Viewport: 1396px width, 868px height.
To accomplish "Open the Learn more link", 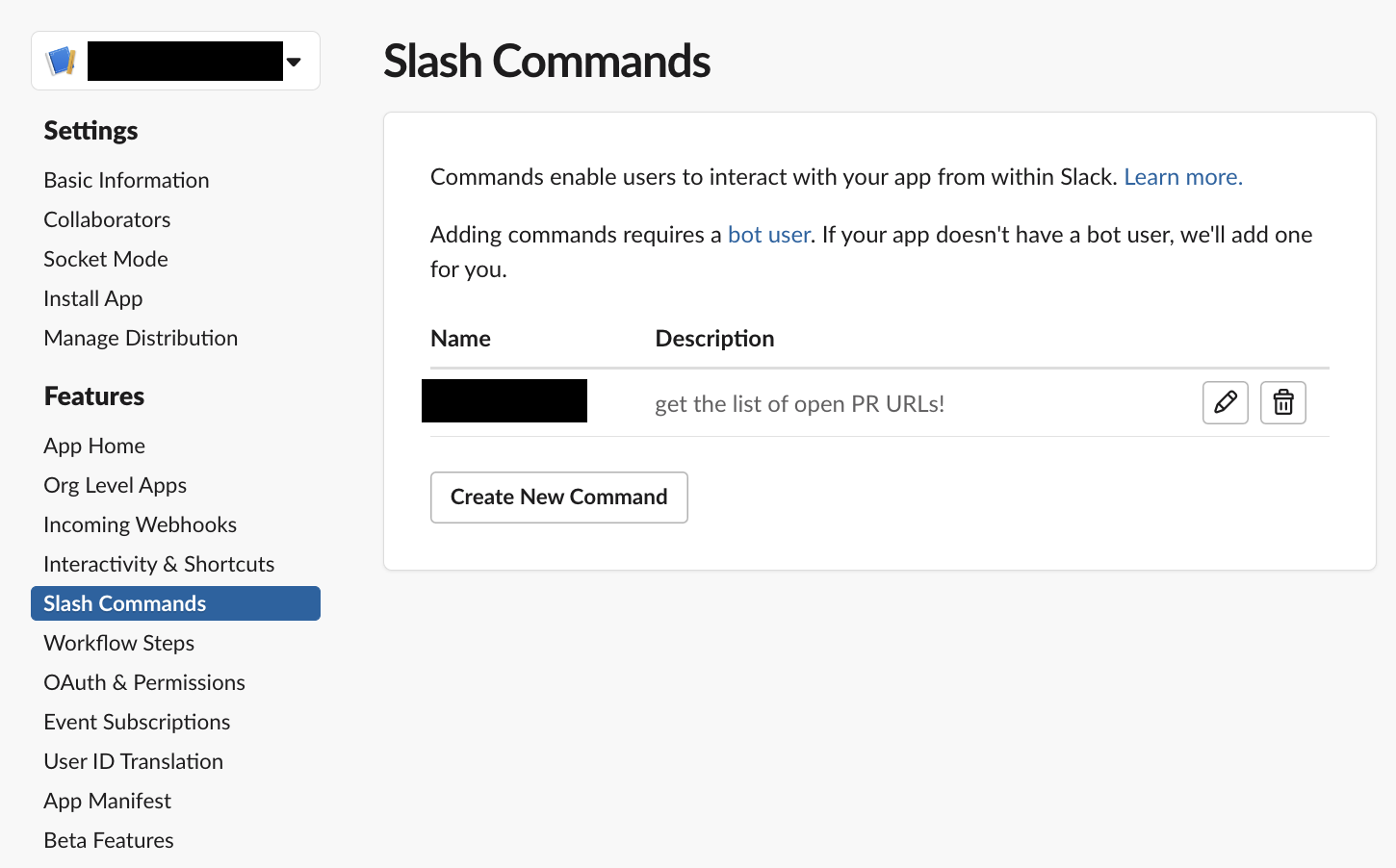I will click(1182, 177).
